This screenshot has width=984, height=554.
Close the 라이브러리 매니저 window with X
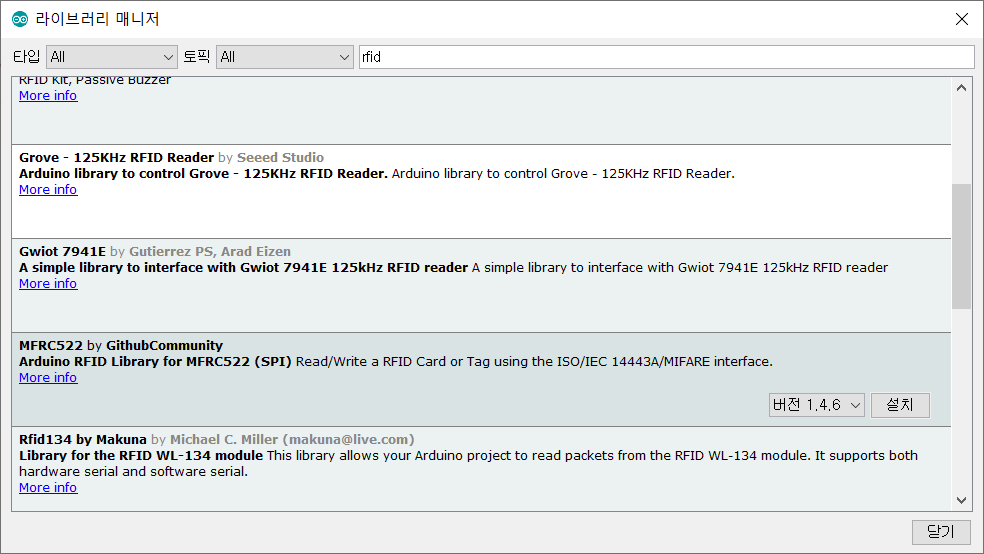pyautogui.click(x=962, y=19)
